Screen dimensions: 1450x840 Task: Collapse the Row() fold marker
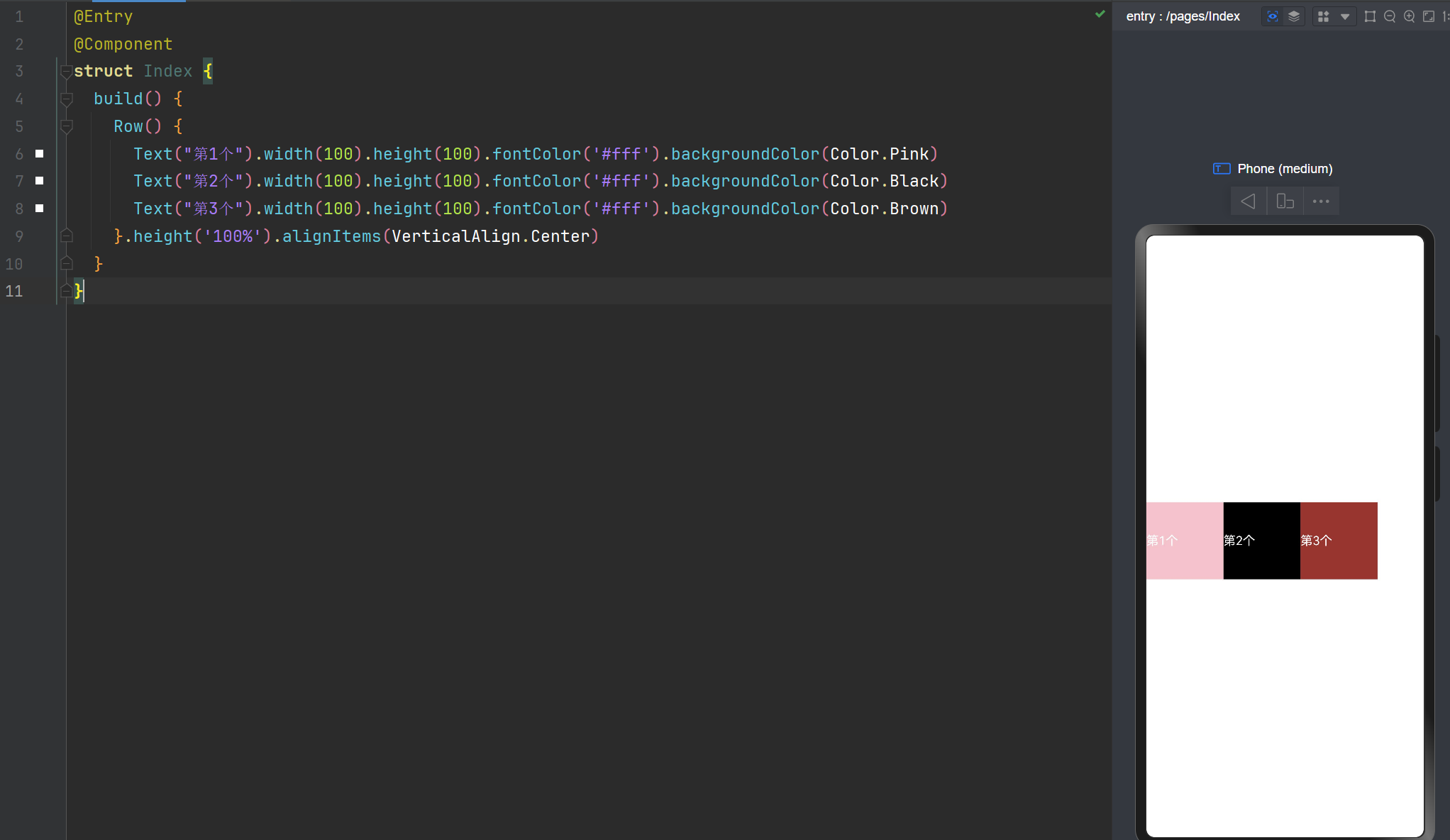[66, 127]
